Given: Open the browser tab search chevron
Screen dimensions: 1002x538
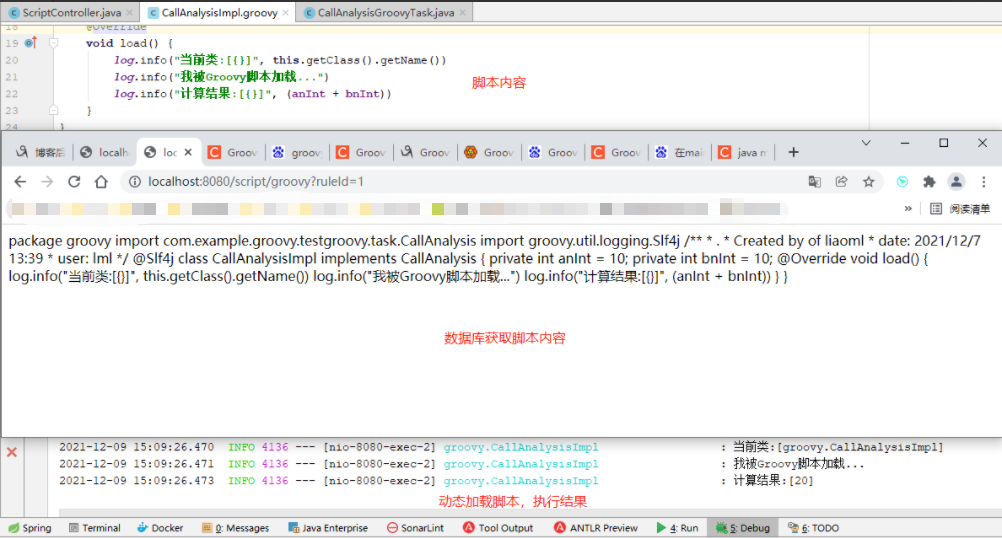Looking at the screenshot, I should tap(866, 143).
